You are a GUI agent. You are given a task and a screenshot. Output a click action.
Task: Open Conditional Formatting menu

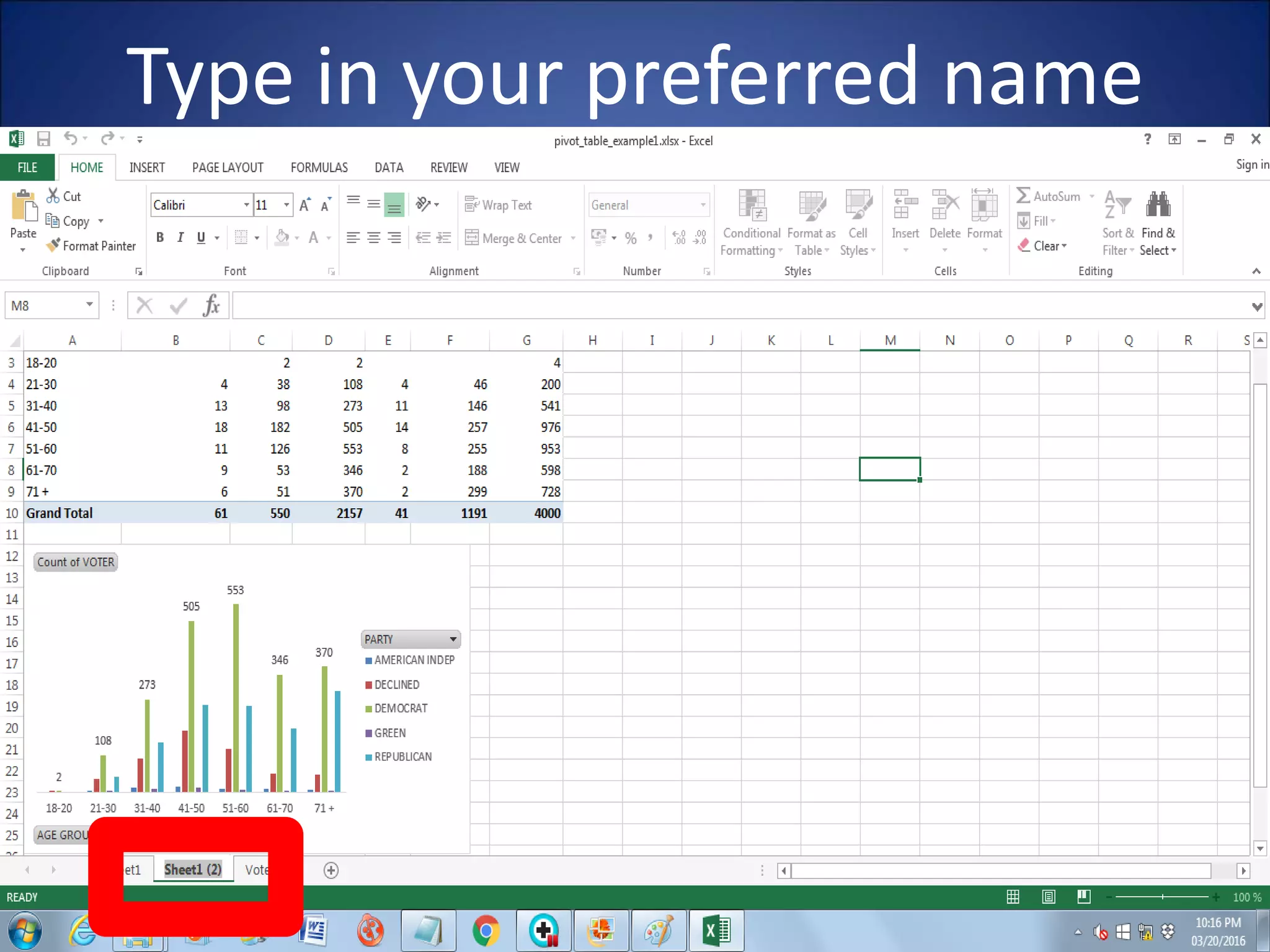point(752,223)
